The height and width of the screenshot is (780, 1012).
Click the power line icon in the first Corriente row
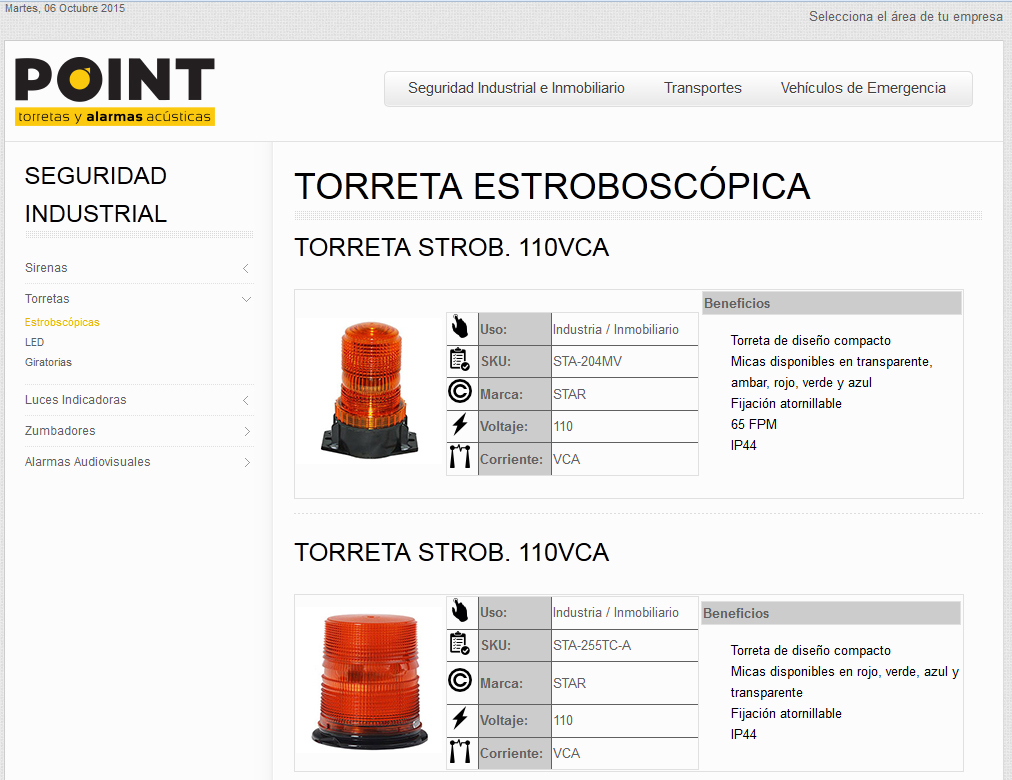pyautogui.click(x=460, y=459)
